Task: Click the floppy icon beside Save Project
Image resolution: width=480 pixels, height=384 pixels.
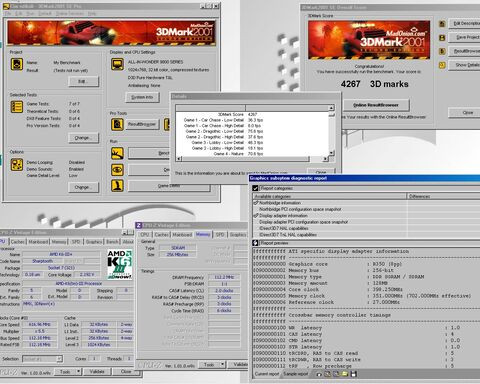Action: 442,38
